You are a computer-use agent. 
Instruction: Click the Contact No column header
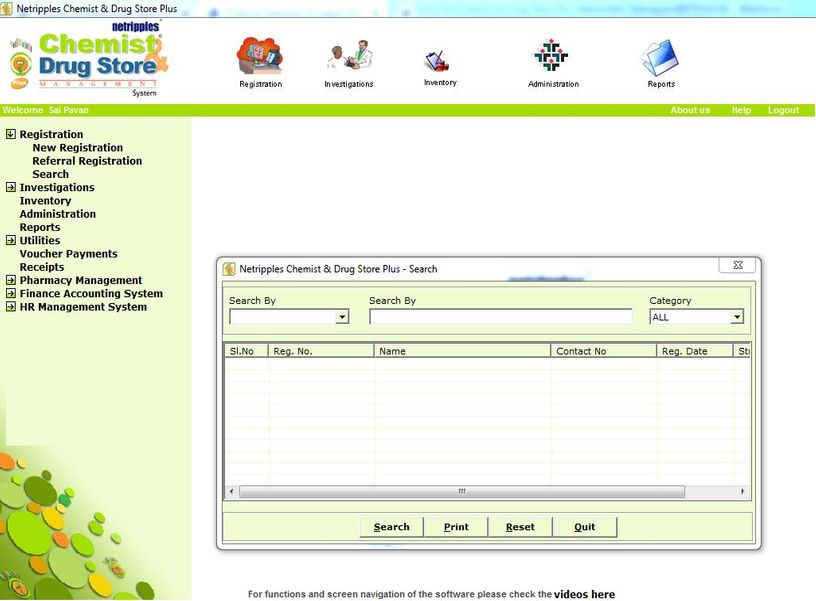(604, 351)
